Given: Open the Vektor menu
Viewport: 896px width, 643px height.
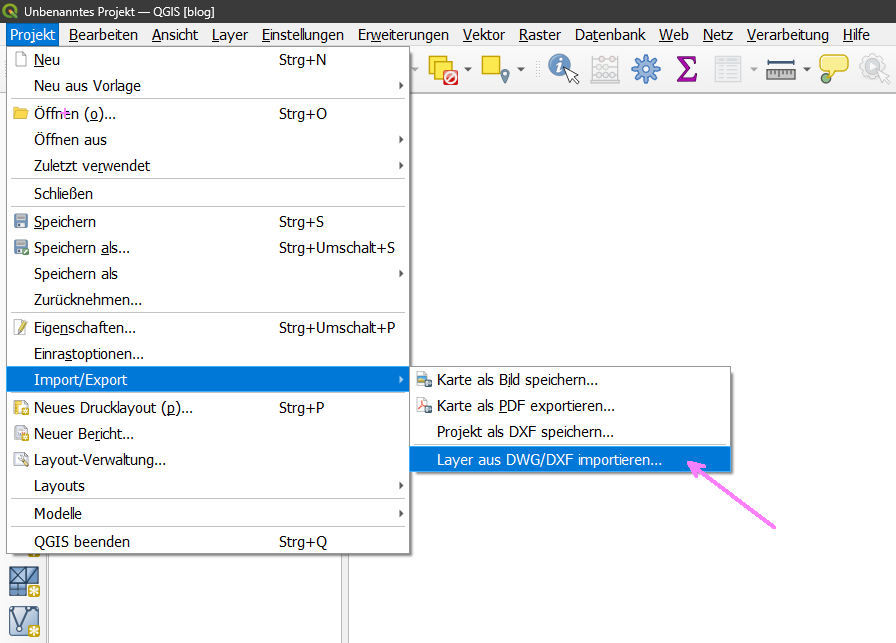Looking at the screenshot, I should 483,34.
